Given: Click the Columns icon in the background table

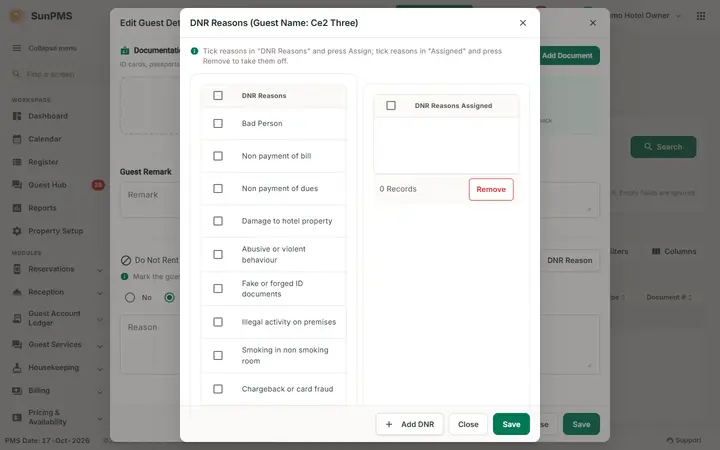Looking at the screenshot, I should click(656, 251).
